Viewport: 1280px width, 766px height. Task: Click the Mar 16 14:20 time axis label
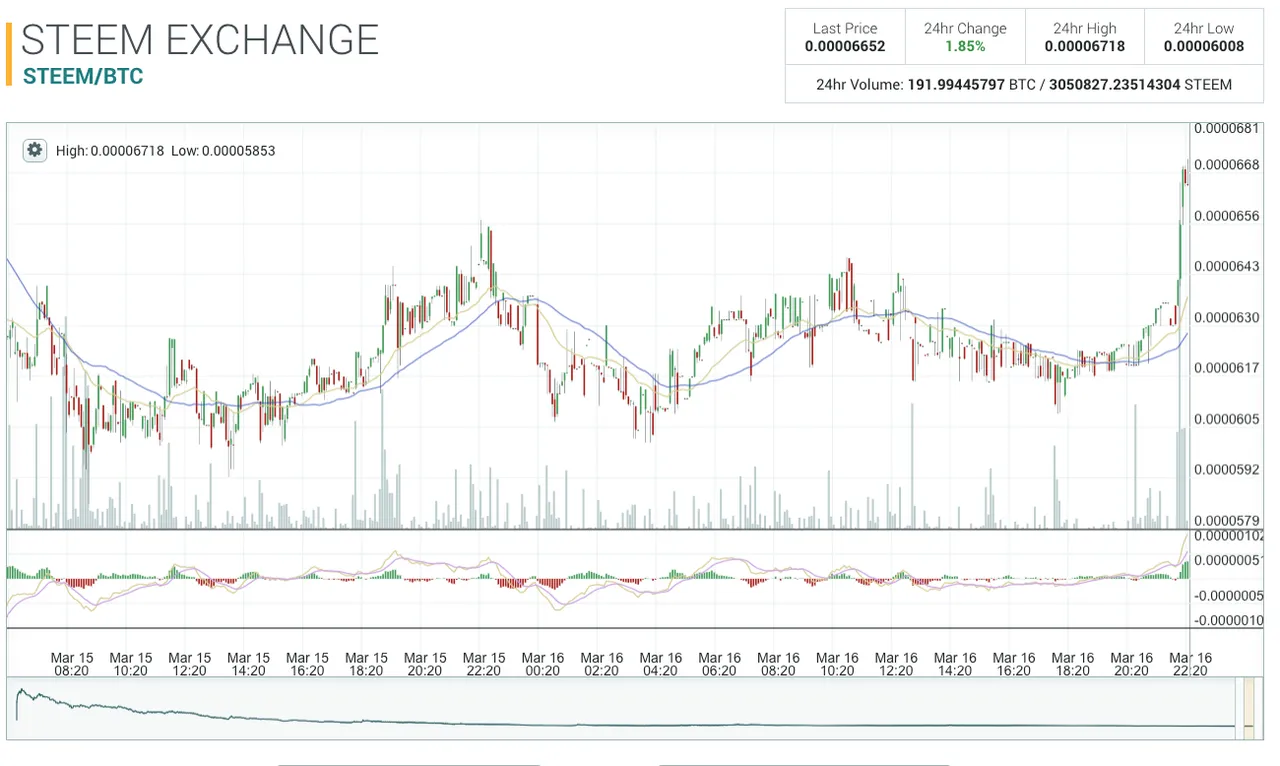[x=955, y=665]
